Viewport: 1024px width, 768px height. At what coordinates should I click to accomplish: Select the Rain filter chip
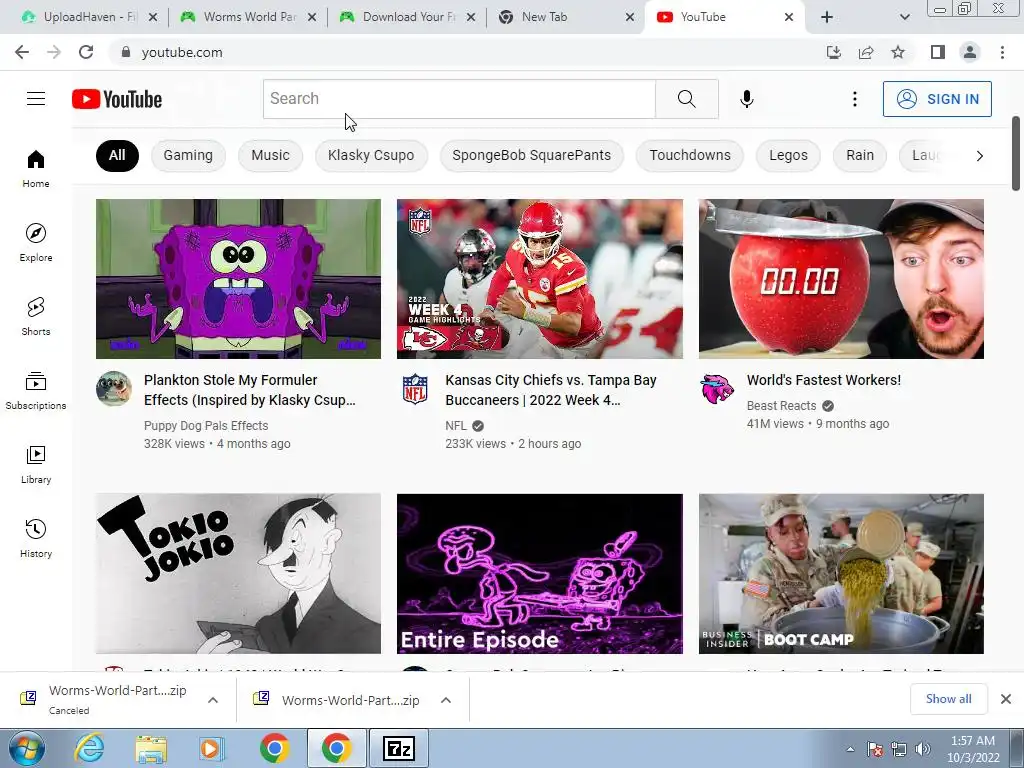859,155
